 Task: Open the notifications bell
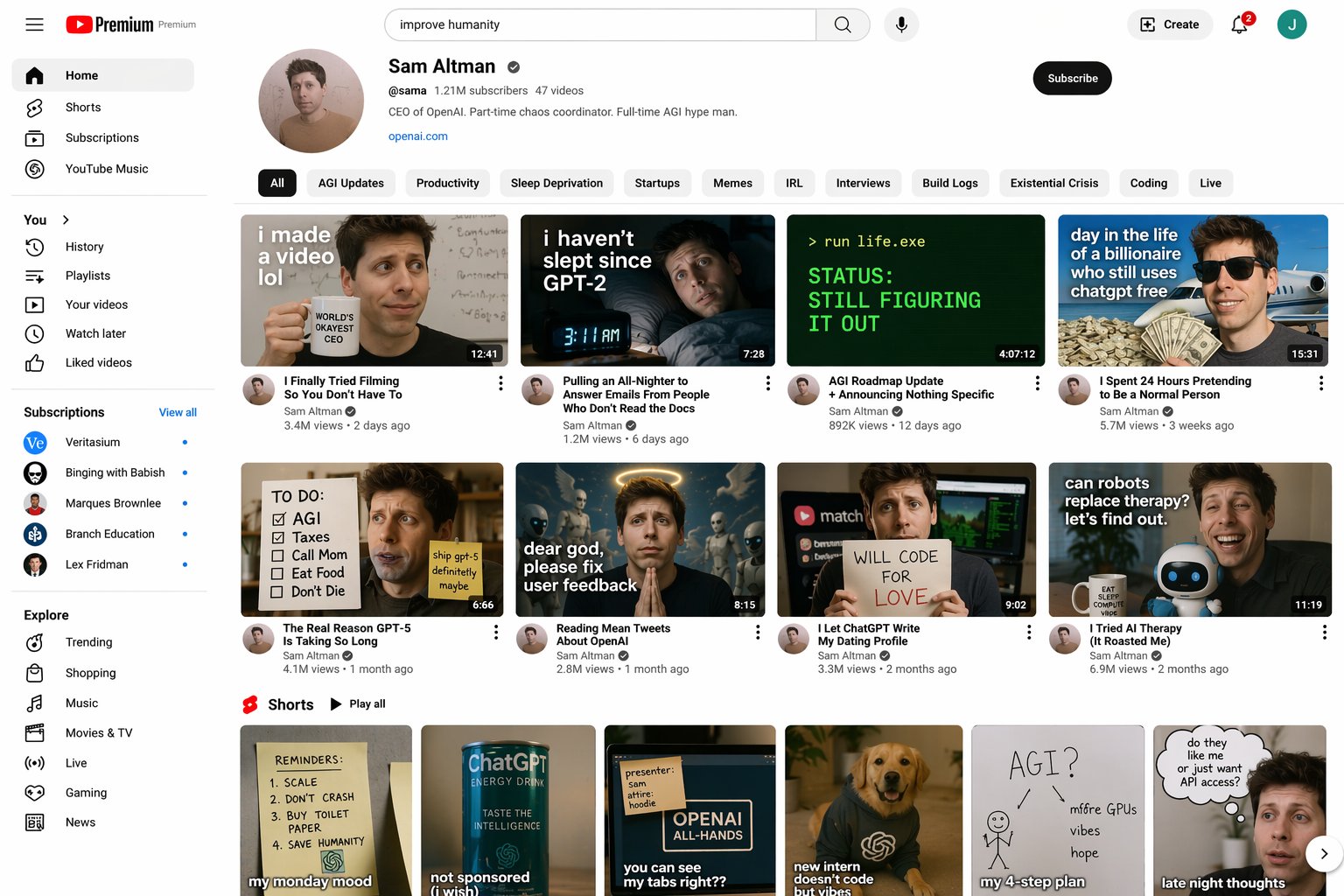point(1239,24)
